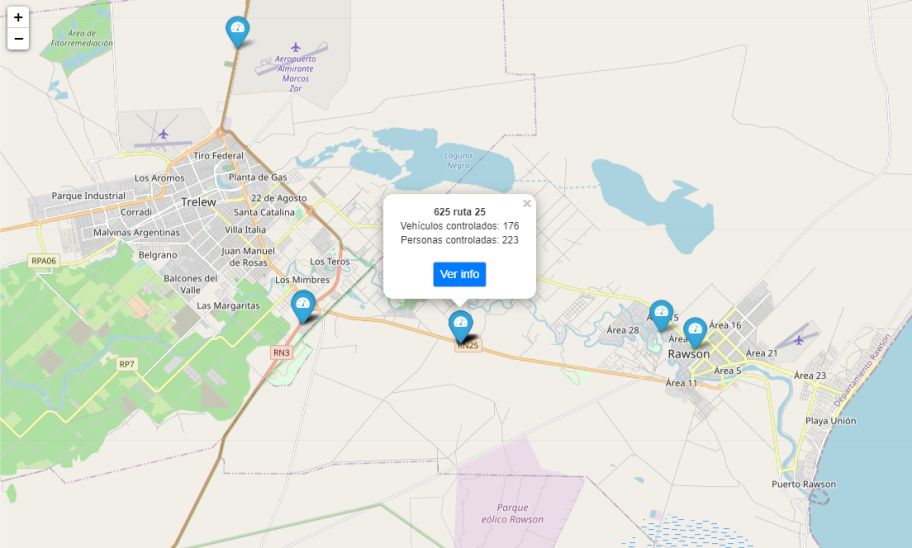
Task: Open the marker beside the RN3 junction
Action: (x=303, y=304)
